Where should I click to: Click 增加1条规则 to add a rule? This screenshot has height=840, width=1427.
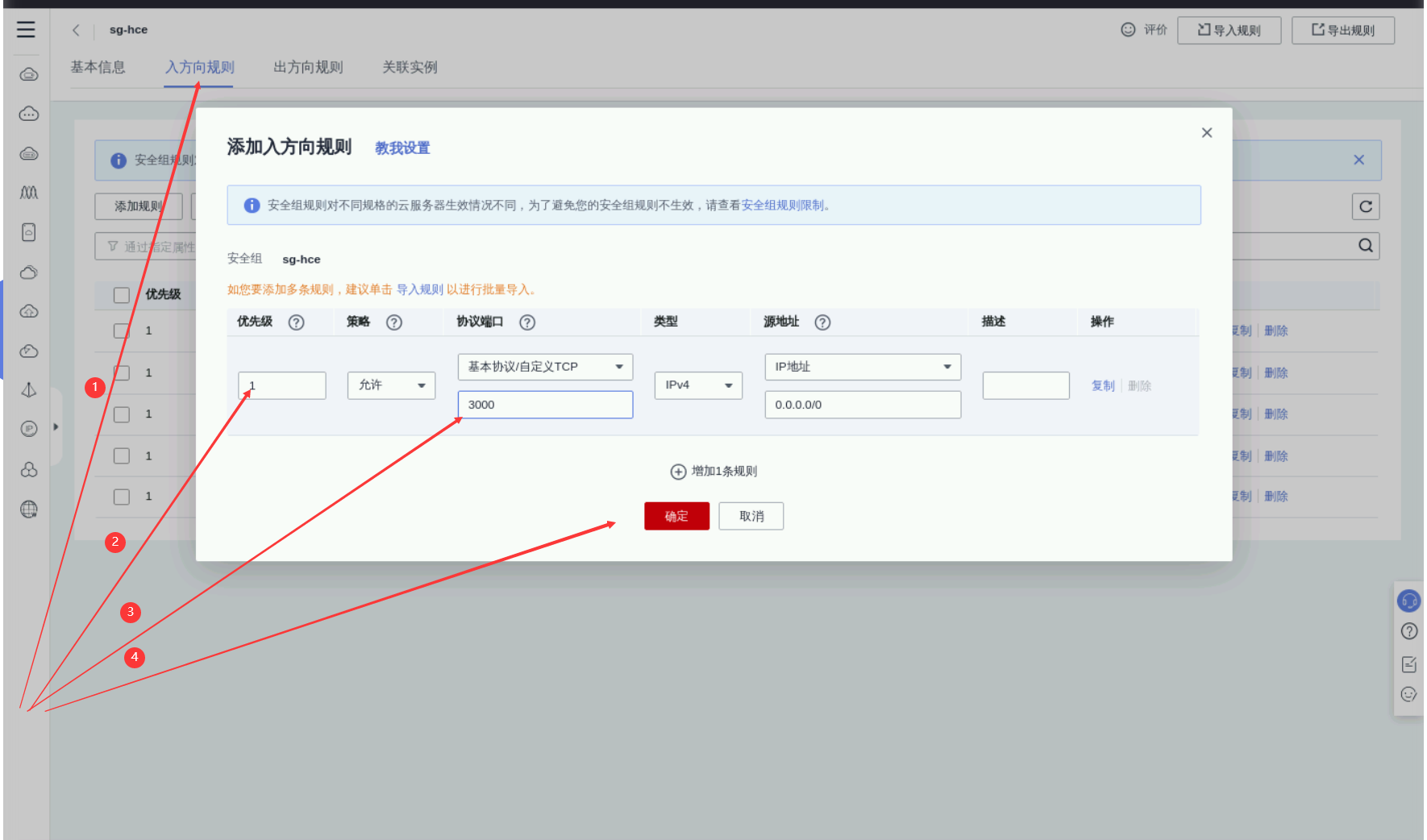click(x=725, y=472)
